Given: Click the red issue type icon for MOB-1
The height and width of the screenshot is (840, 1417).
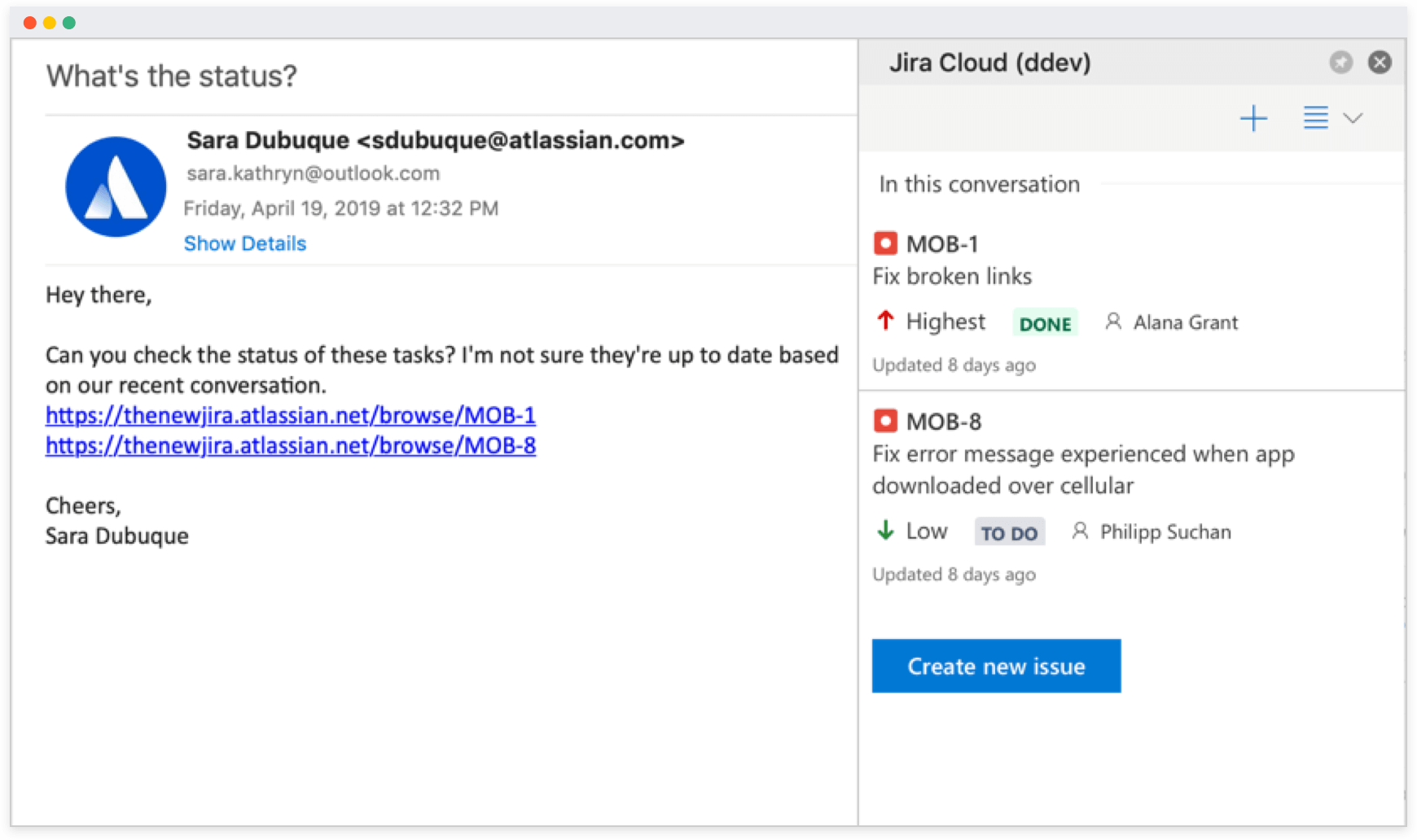Looking at the screenshot, I should click(884, 243).
